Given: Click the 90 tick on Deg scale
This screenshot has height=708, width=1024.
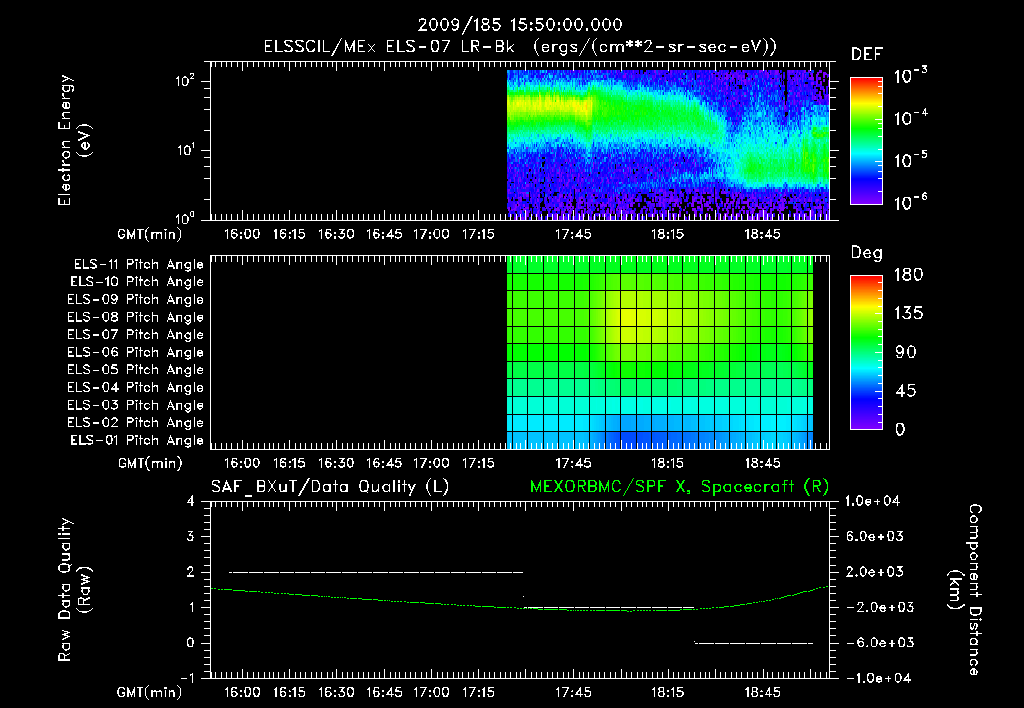Looking at the screenshot, I should (x=906, y=352).
